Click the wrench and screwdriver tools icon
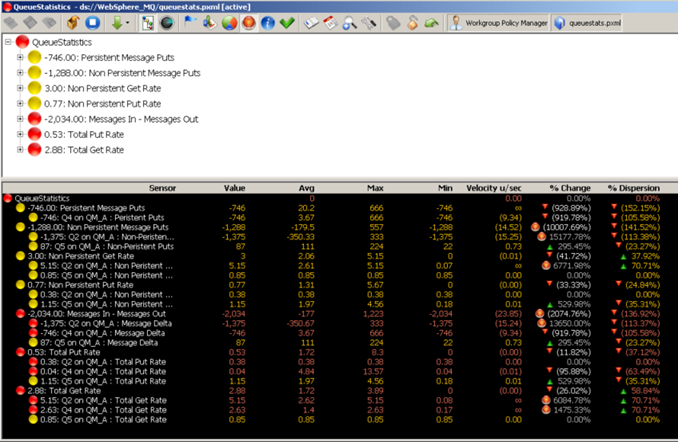Viewport: 678px width, 442px height. (369, 23)
